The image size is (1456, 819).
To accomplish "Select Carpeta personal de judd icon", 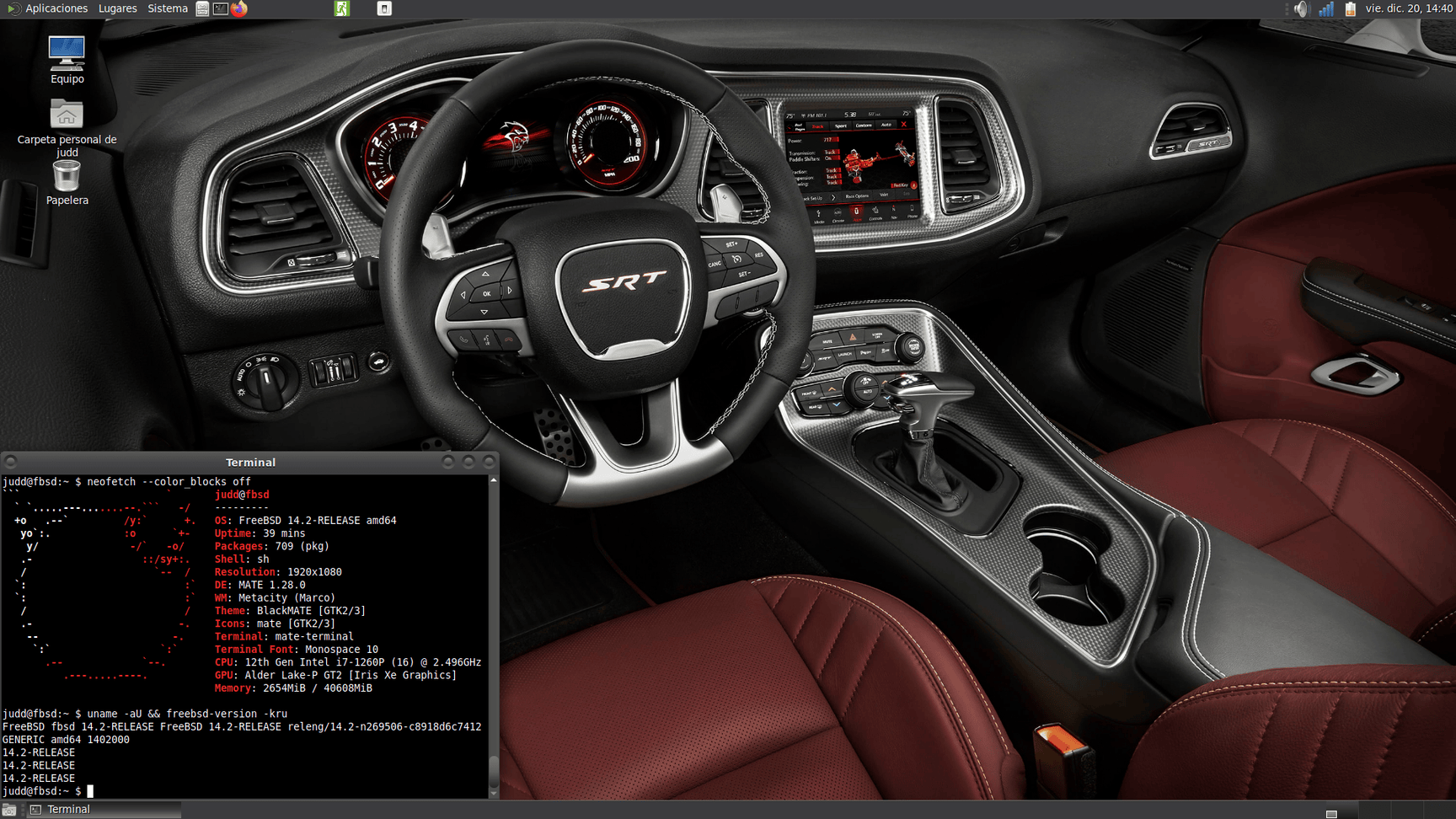I will point(67,128).
